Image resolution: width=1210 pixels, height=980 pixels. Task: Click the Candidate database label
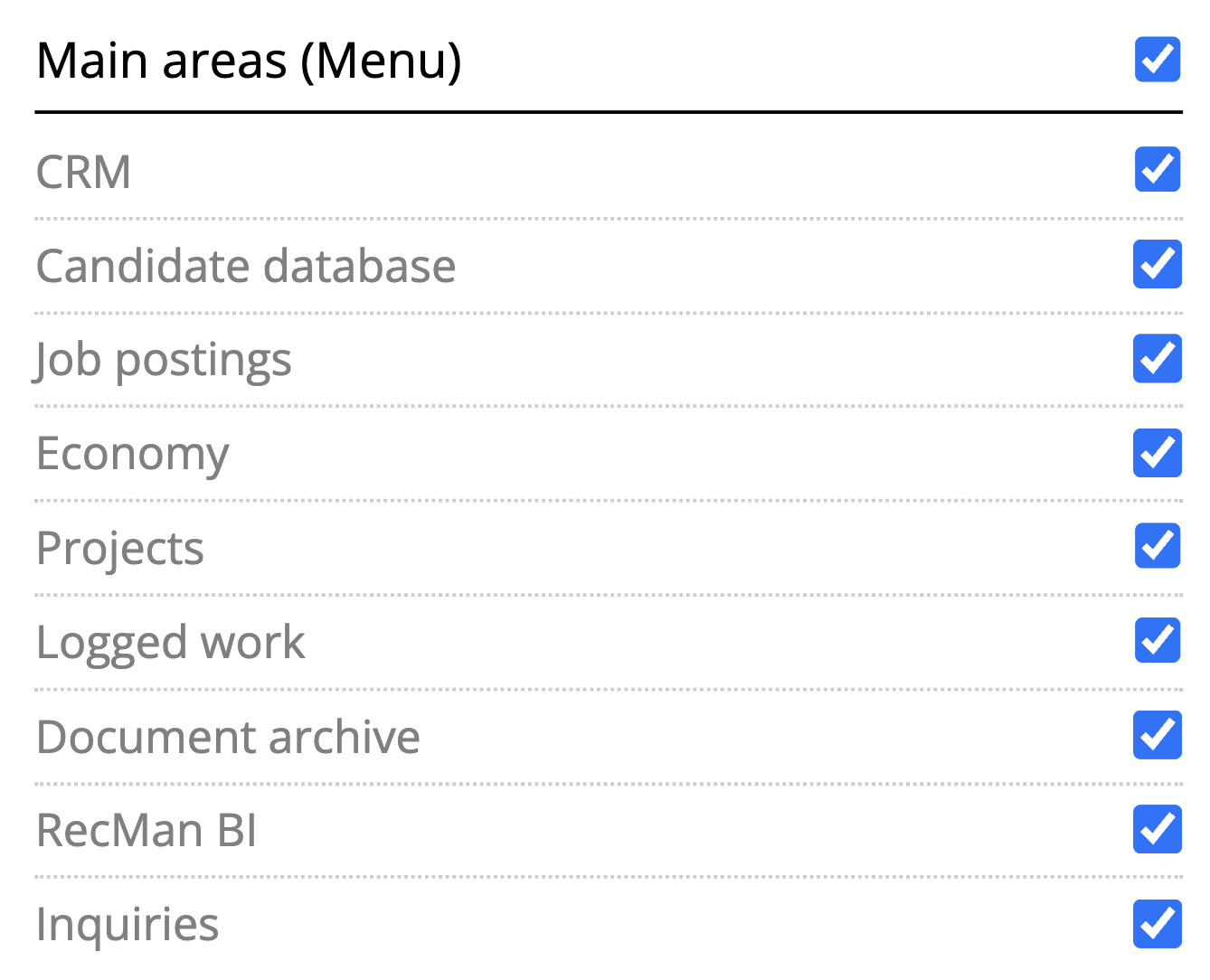246,266
